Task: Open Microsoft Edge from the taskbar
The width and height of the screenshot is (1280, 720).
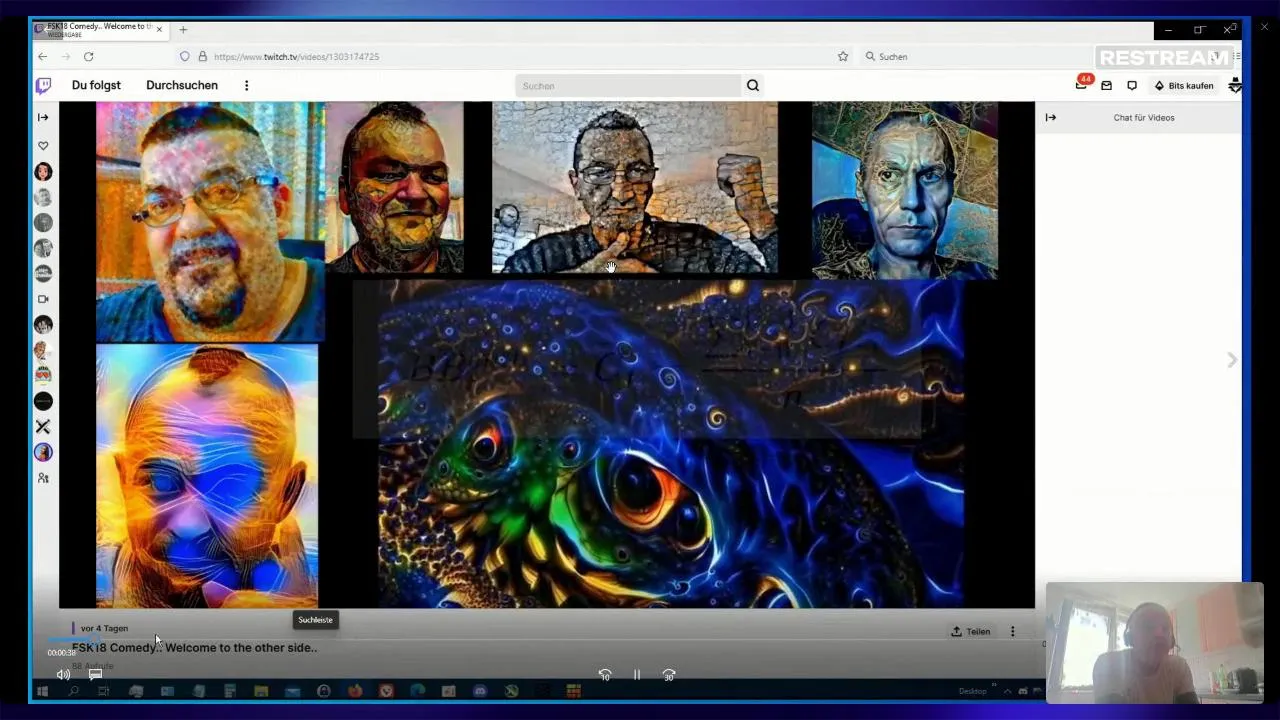Action: (417, 691)
